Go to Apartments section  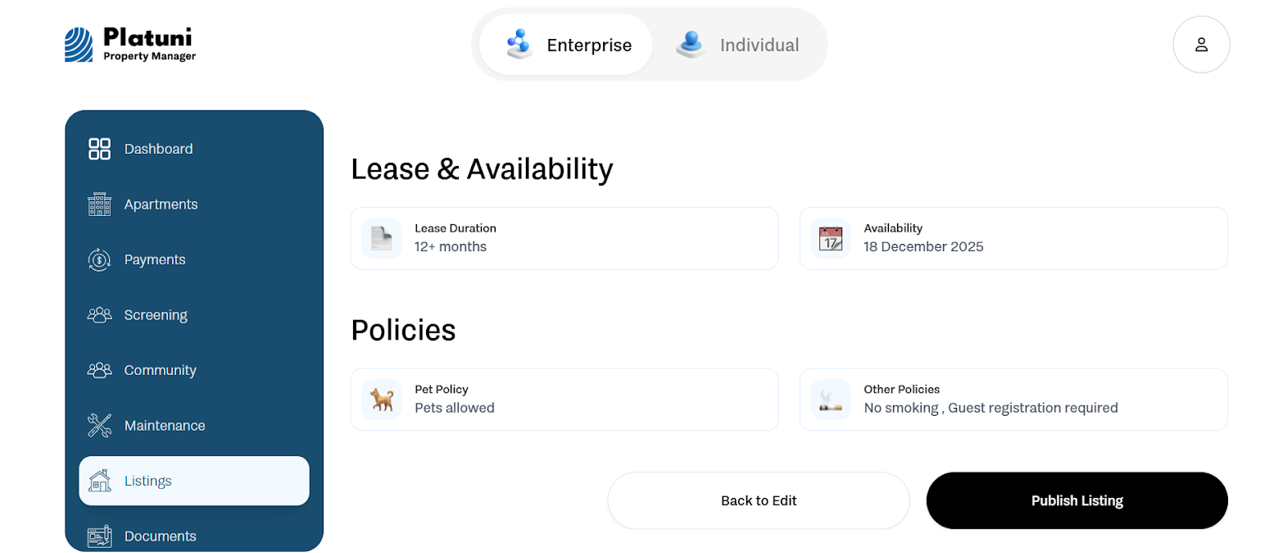[194, 204]
